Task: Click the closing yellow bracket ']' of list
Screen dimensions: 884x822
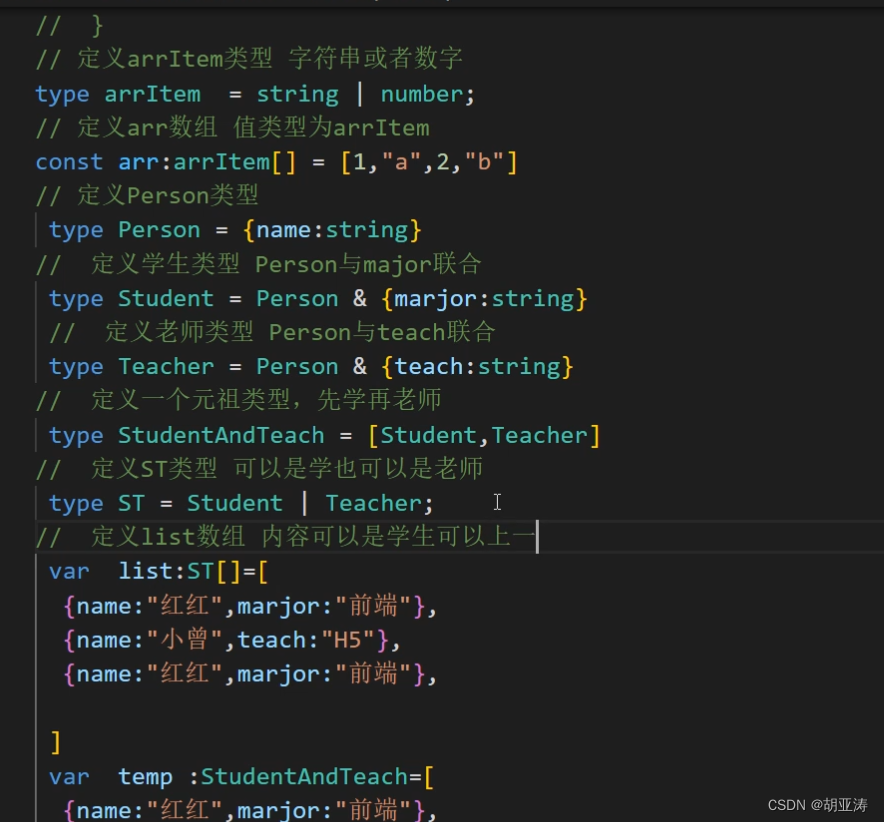Action: coord(55,743)
